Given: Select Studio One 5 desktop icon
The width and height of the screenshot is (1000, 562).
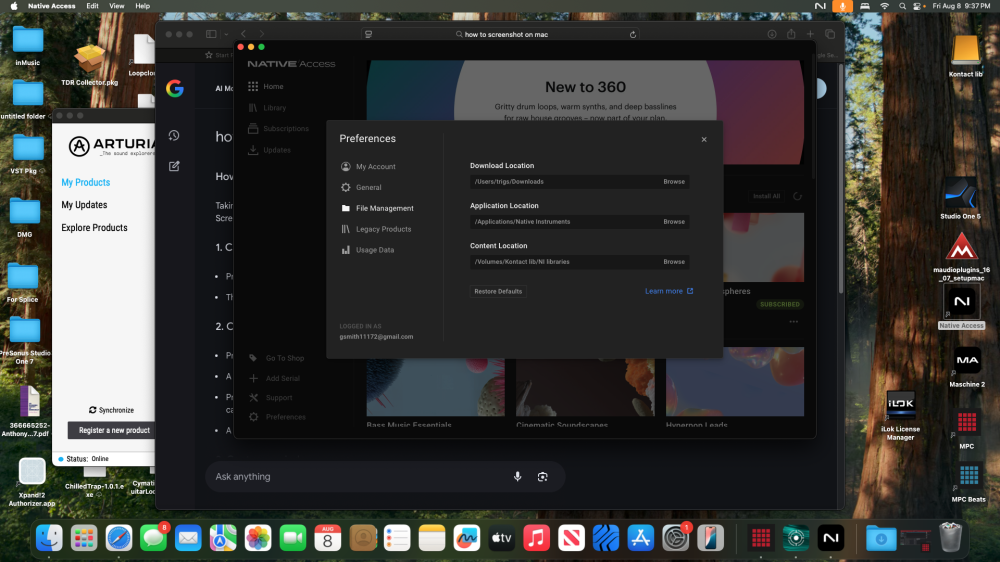Looking at the screenshot, I should pos(960,200).
